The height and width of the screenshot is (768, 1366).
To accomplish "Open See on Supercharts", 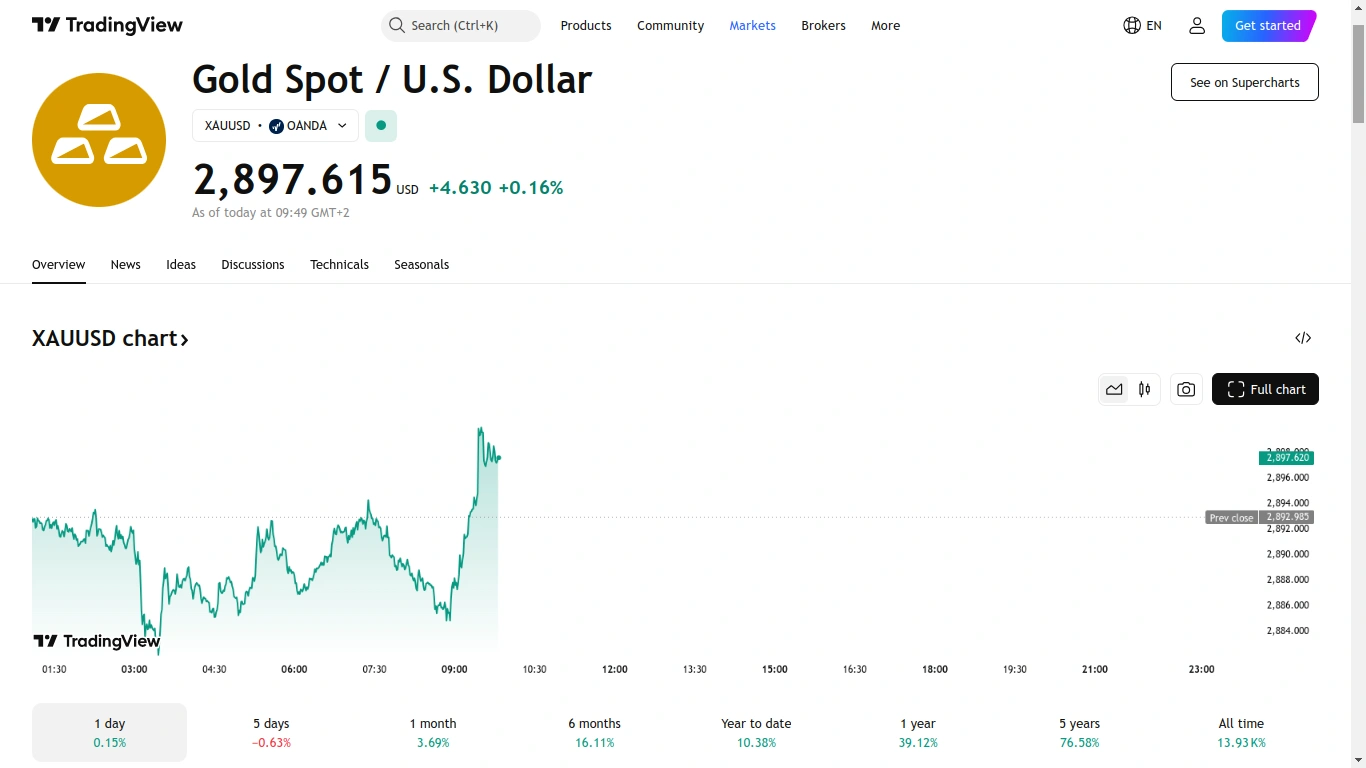I will [x=1244, y=82].
